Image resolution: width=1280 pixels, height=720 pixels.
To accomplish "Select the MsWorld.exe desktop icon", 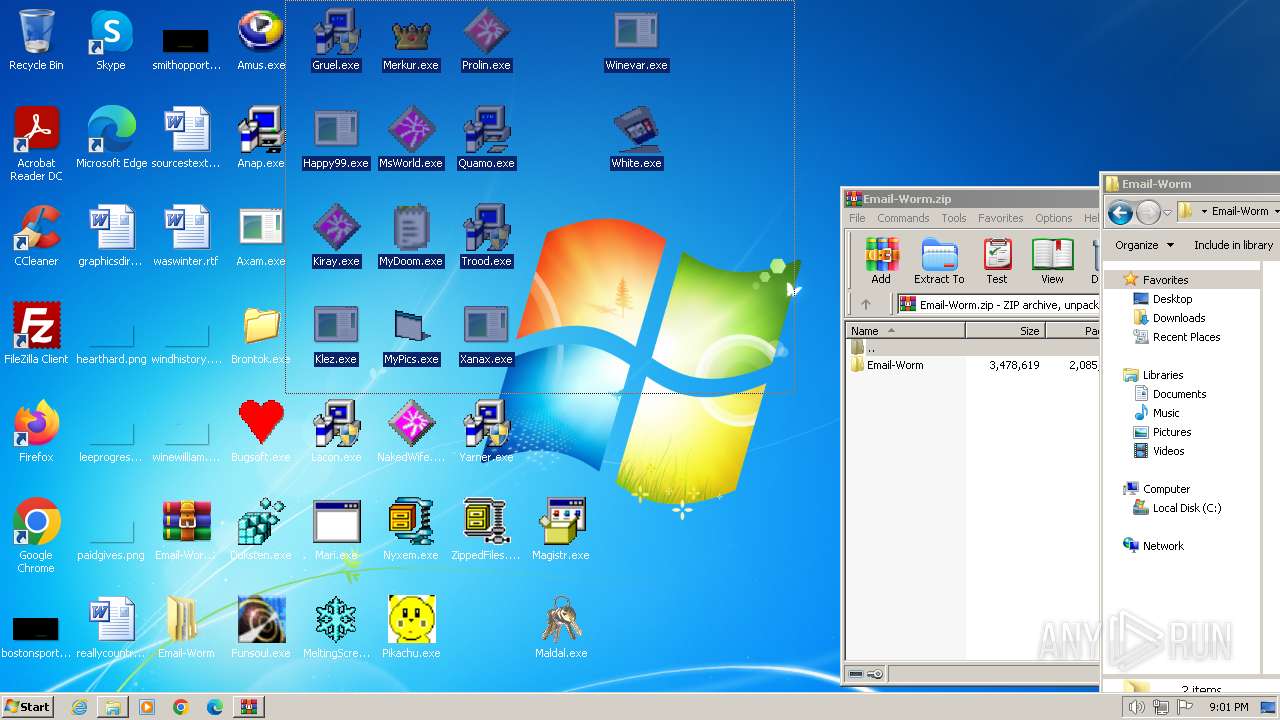I will 411,139.
